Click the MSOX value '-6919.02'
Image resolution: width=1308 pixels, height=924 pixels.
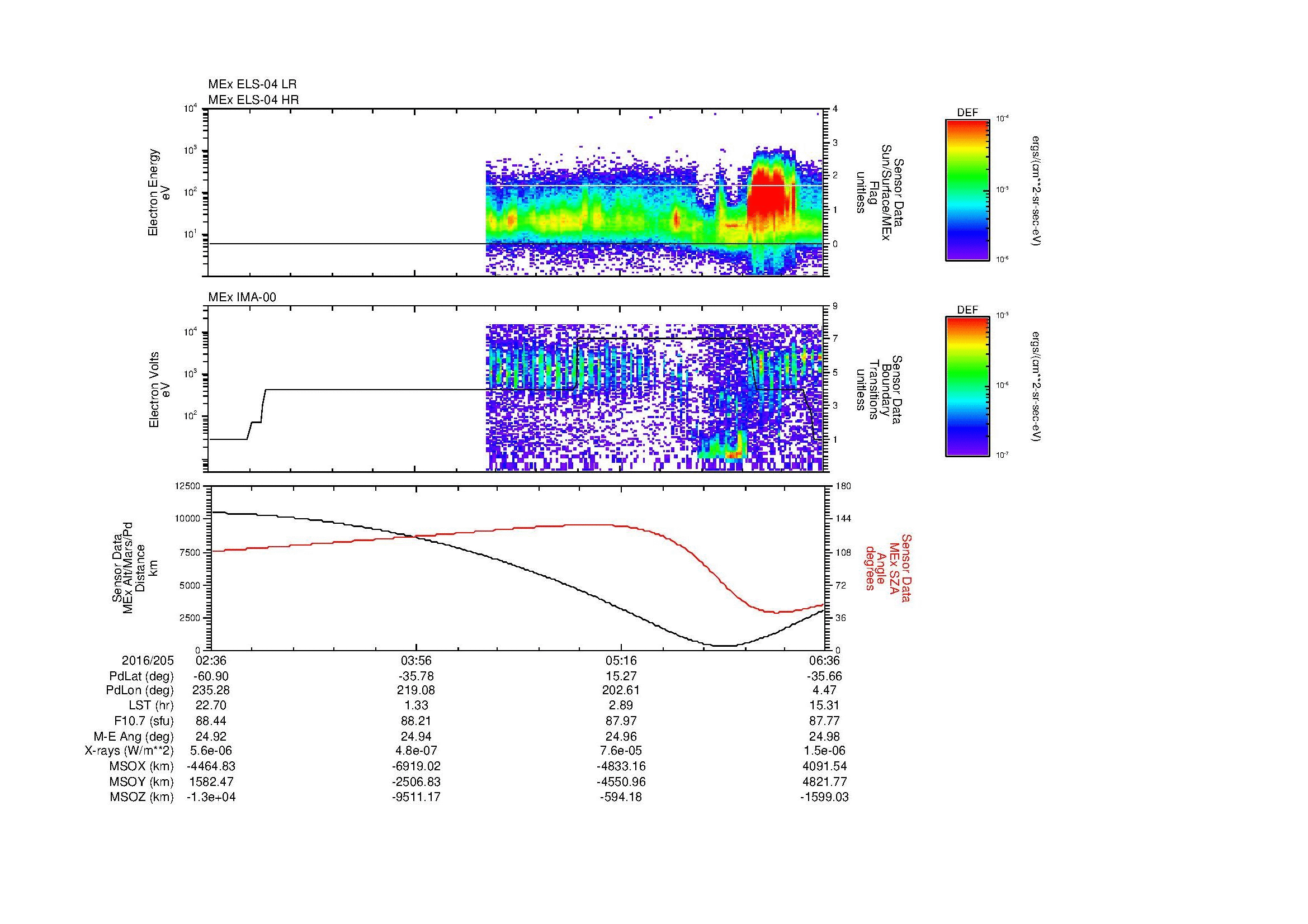coord(417,767)
